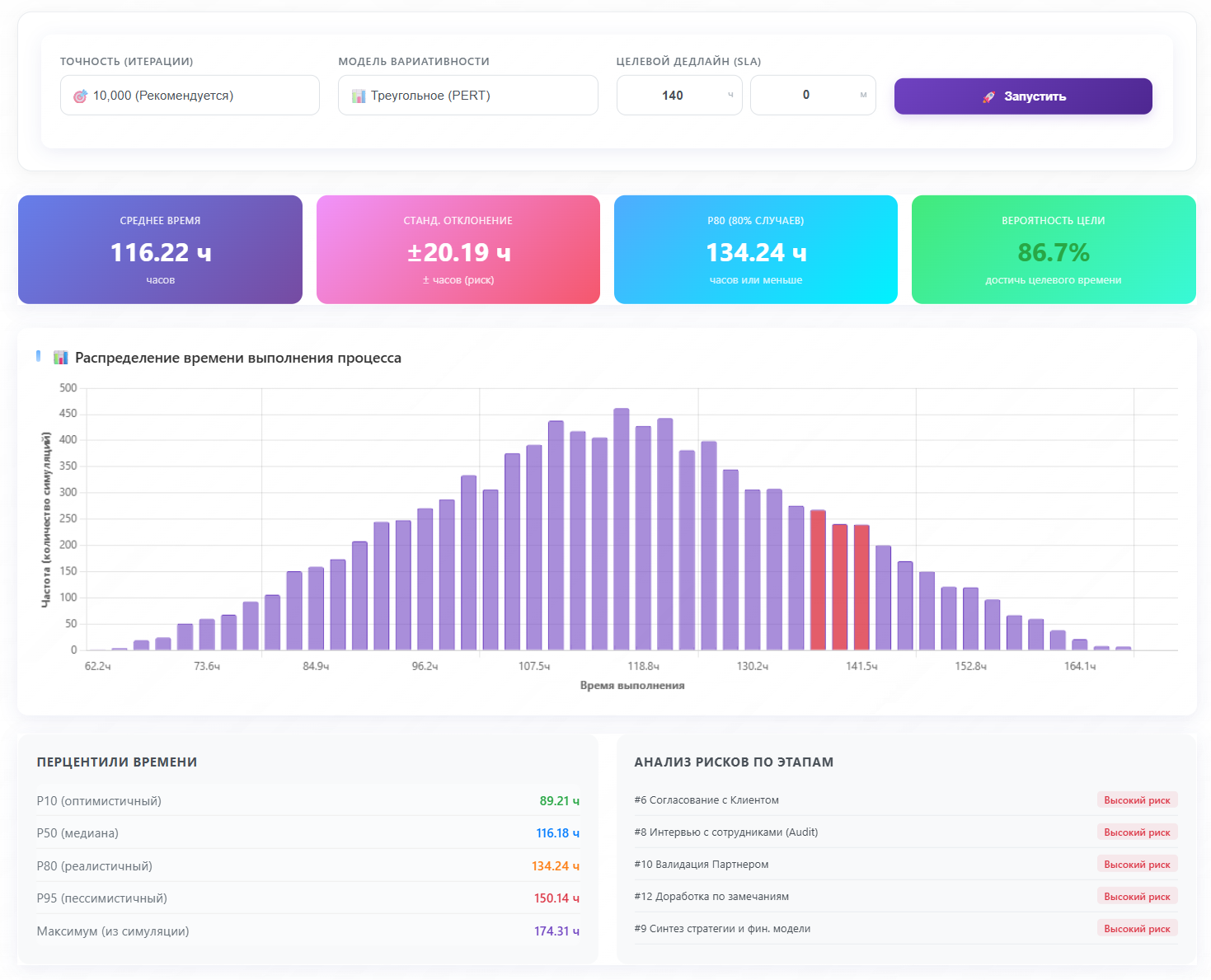Click the Максимум (из симуляции) percentile row
This screenshot has height=980, width=1211.
coord(307,931)
